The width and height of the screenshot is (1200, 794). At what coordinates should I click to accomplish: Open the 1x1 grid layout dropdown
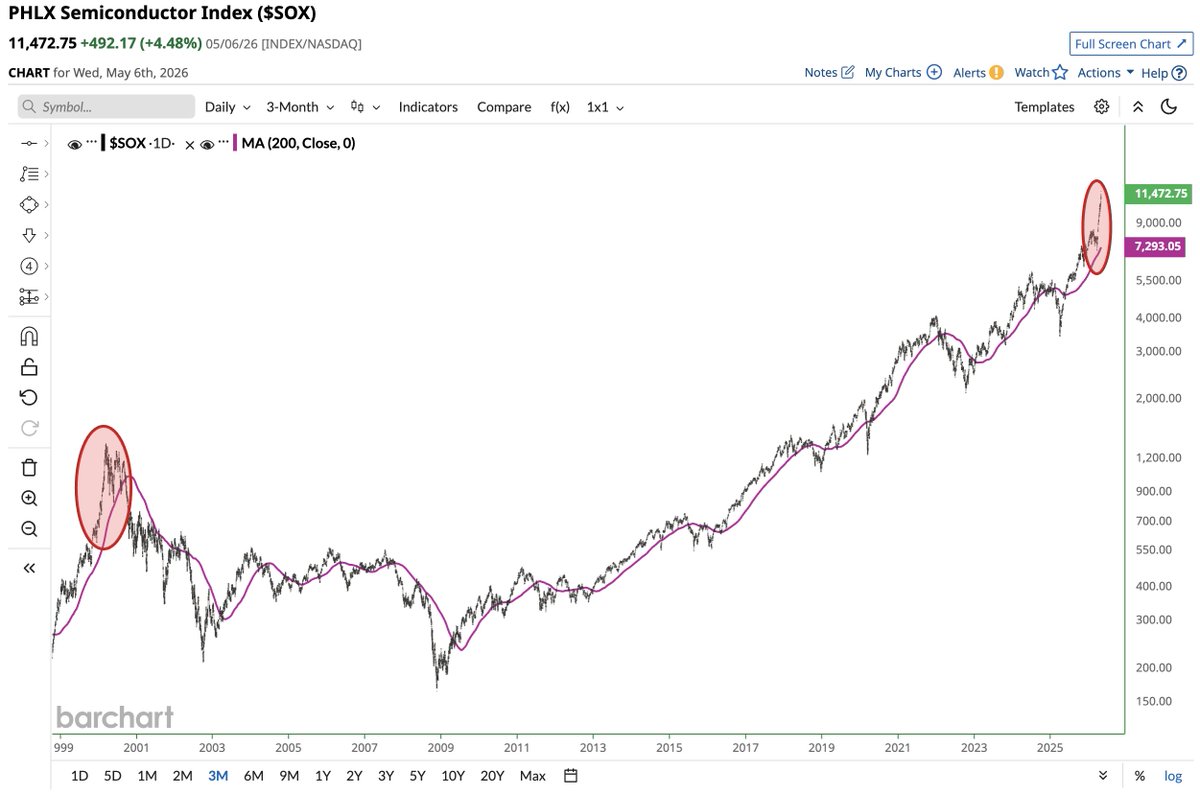605,107
